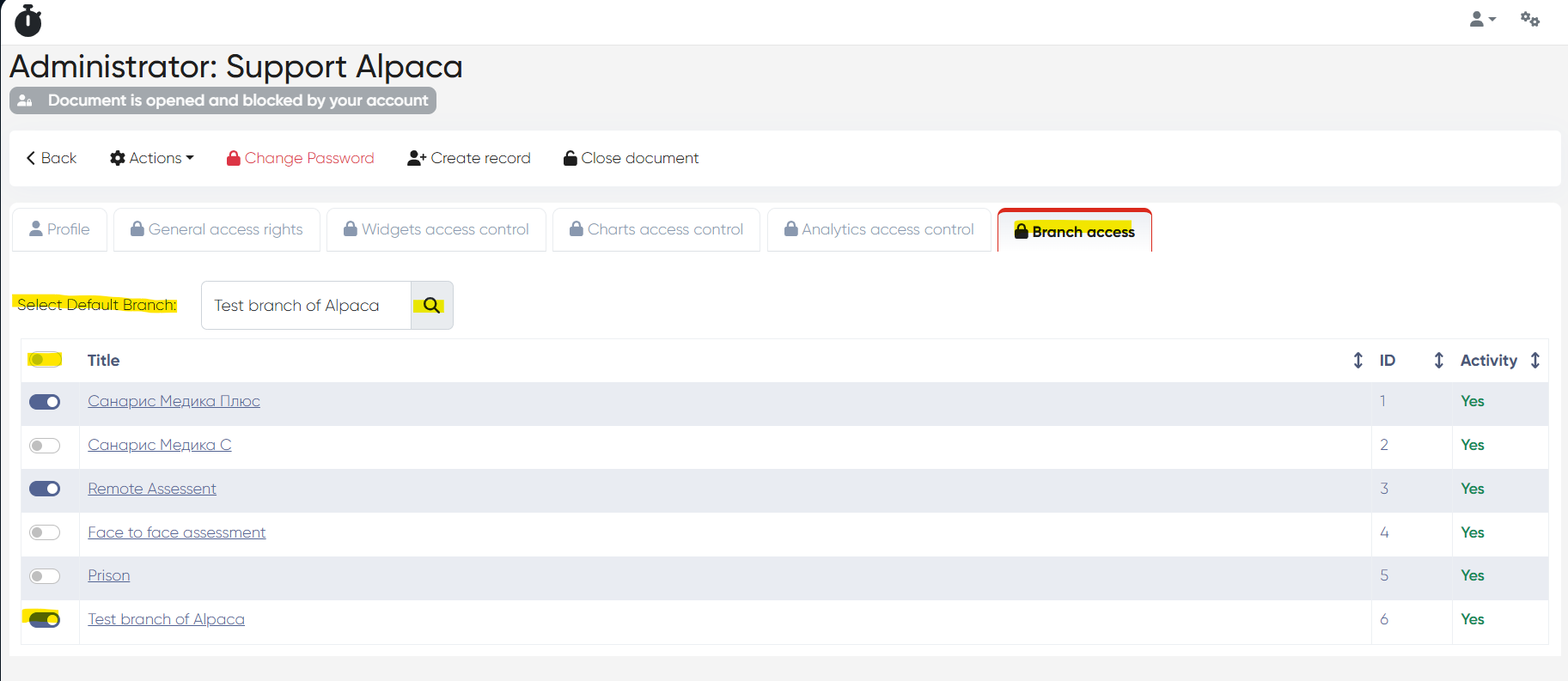The width and height of the screenshot is (1568, 681).
Task: Open the settings gears icon
Action: point(1529,19)
